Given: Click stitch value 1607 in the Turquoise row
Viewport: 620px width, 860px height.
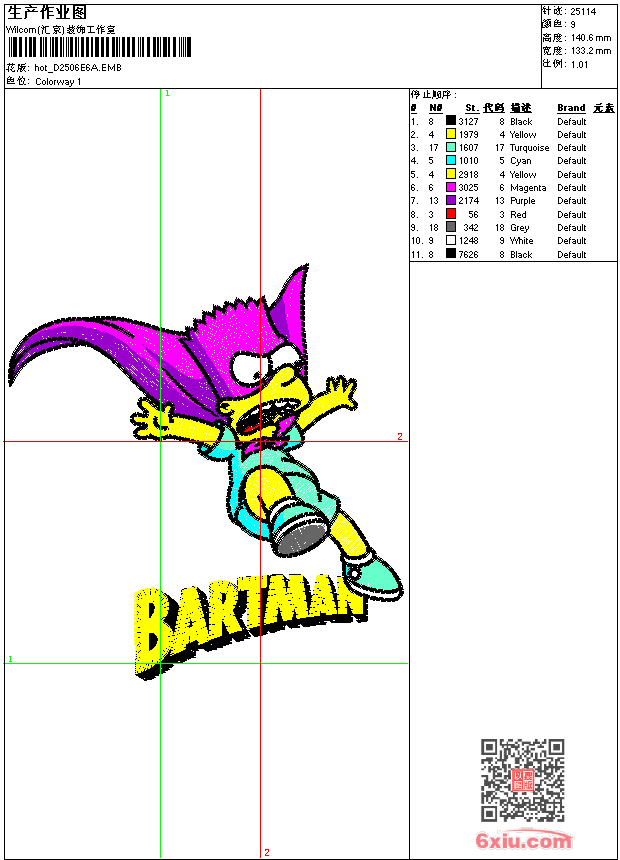Looking at the screenshot, I should click(x=469, y=148).
